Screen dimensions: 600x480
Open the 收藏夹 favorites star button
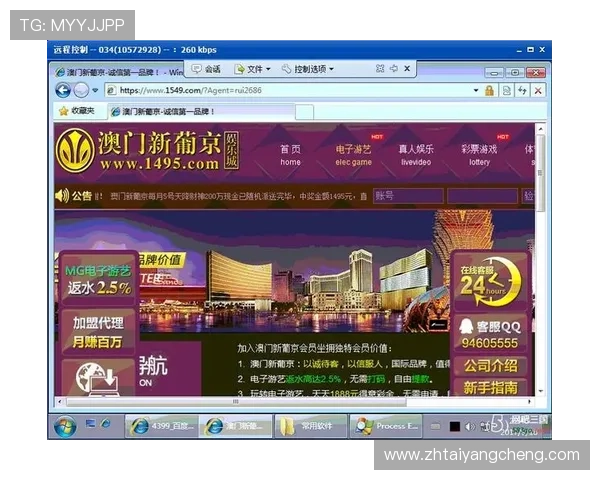[x=77, y=111]
